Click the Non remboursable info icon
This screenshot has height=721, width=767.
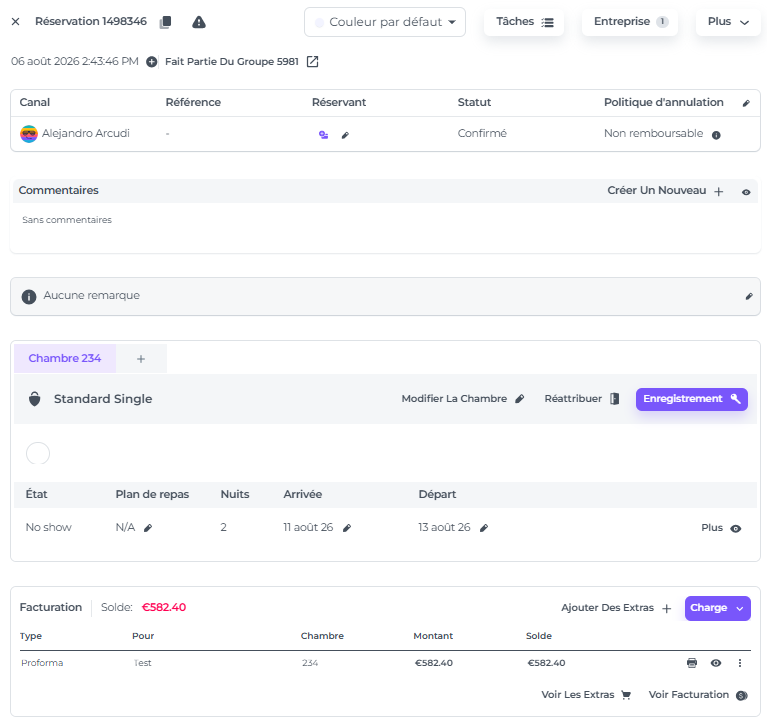716,135
